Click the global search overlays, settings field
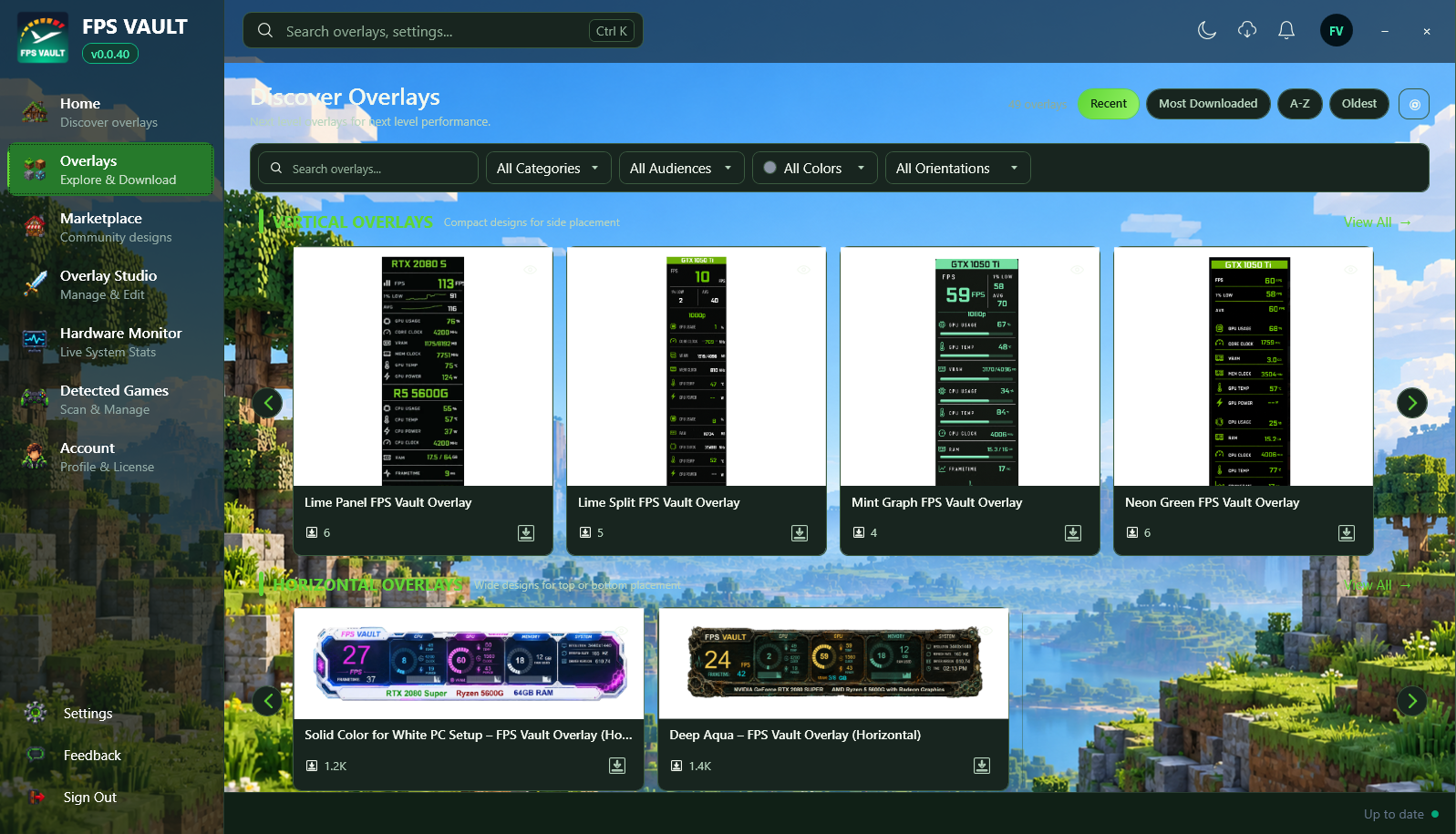Screen dimensions: 1456x834 443,31
